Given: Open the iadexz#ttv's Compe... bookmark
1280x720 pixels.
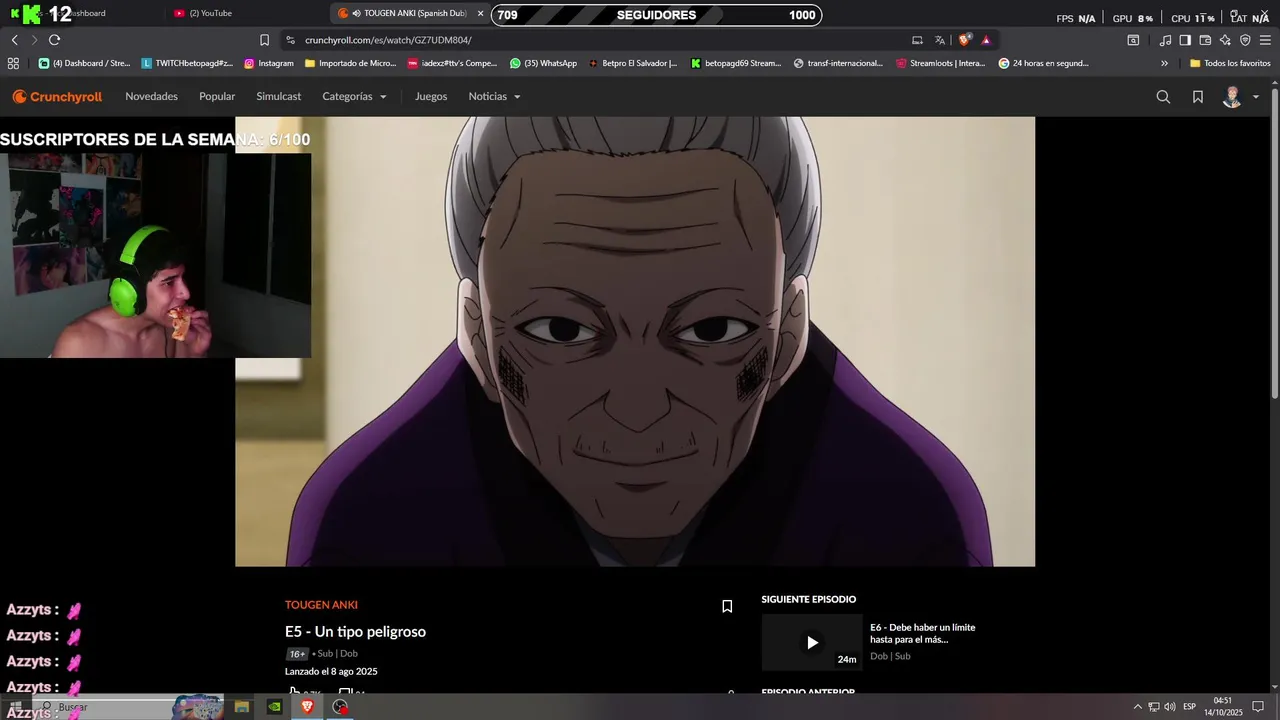Looking at the screenshot, I should tap(452, 63).
